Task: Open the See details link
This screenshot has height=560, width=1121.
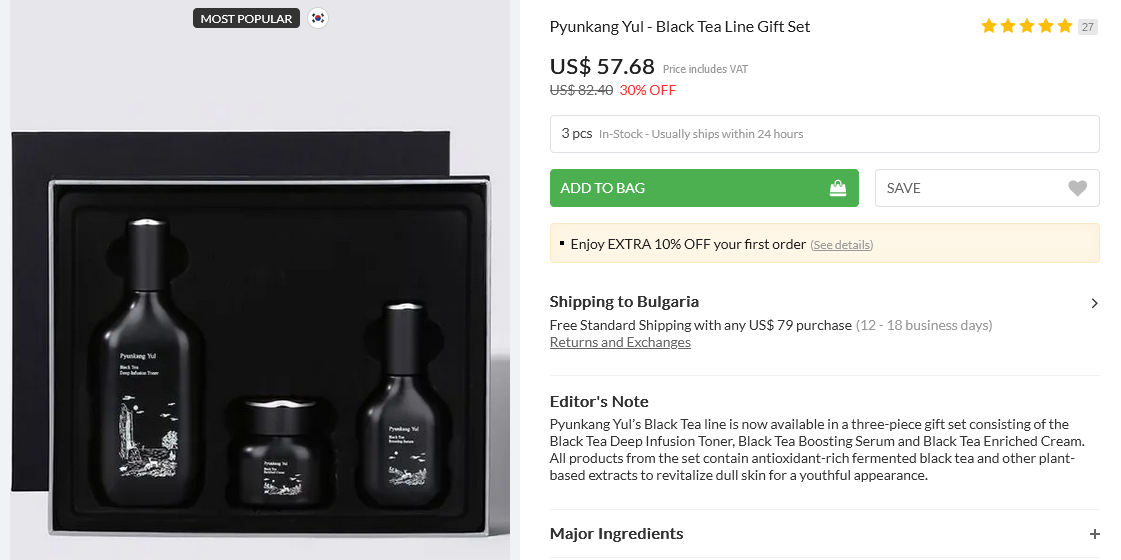Action: (841, 245)
